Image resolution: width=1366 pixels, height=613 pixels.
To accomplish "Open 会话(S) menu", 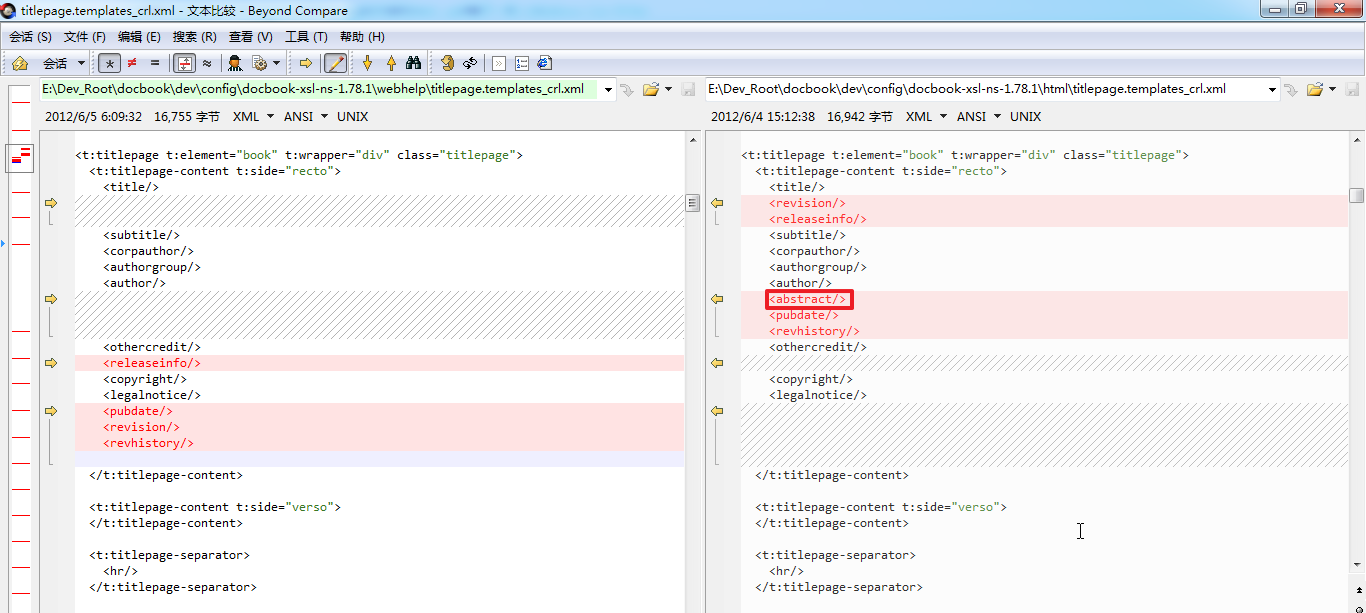I will coord(30,37).
